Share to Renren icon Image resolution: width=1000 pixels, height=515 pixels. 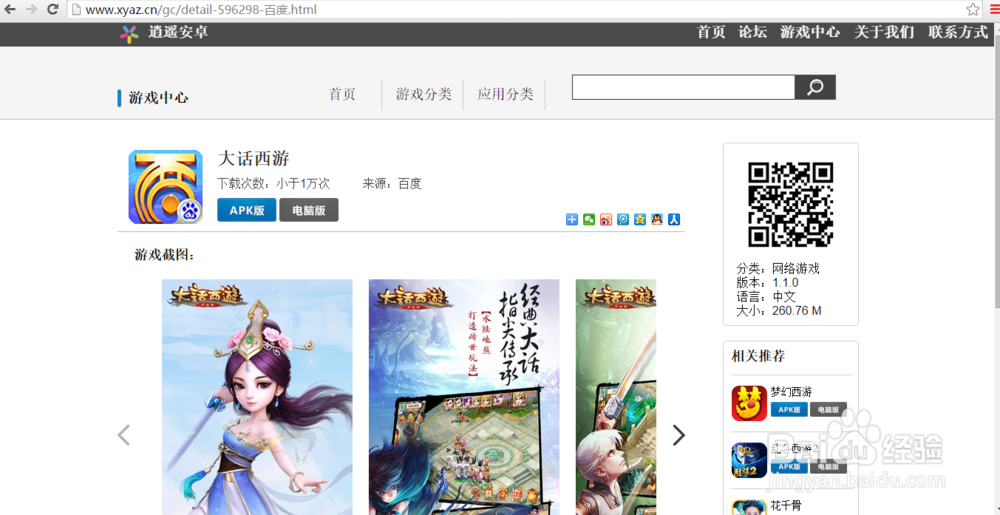pos(674,219)
